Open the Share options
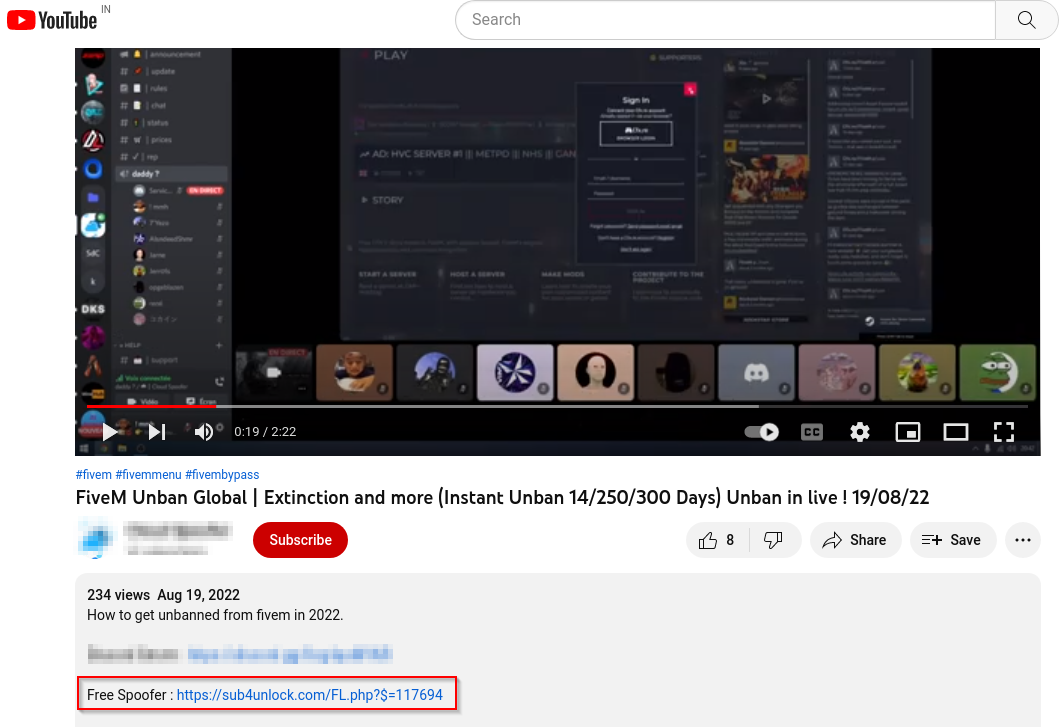The height and width of the screenshot is (727, 1059). (855, 539)
